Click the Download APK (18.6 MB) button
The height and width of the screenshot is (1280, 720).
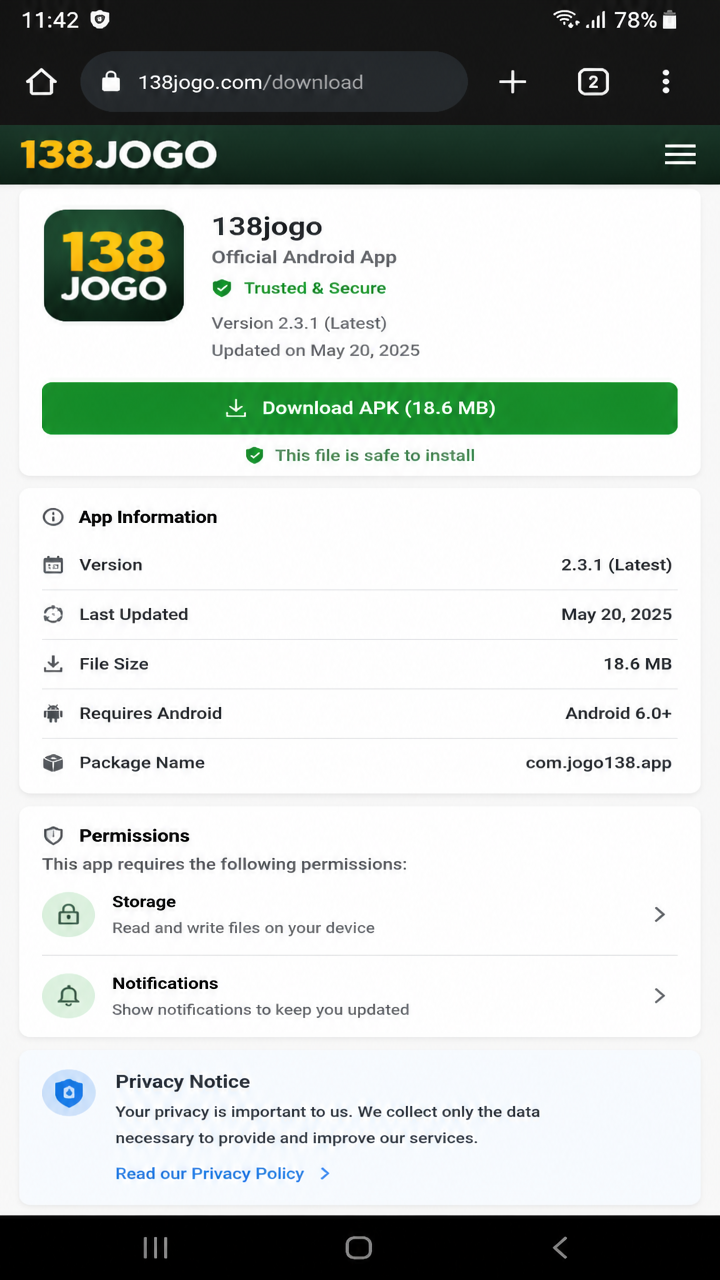coord(360,408)
